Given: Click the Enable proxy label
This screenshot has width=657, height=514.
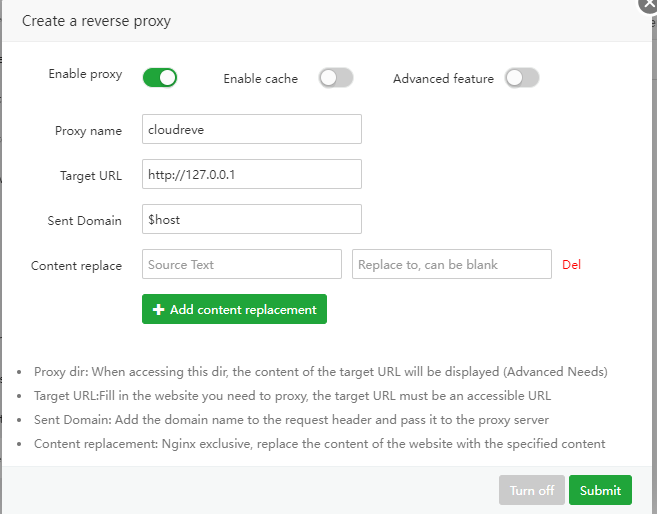Looking at the screenshot, I should (x=85, y=74).
